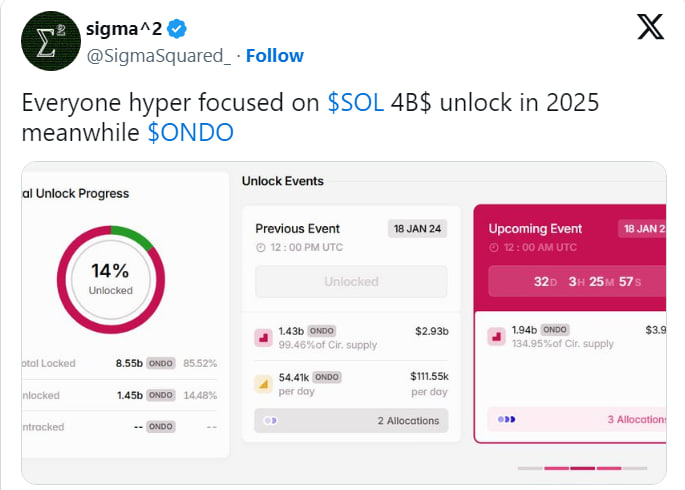Viewport: 685px width, 490px height.
Task: Click the cliff icon in the Upcoming Event card
Action: pyautogui.click(x=496, y=337)
